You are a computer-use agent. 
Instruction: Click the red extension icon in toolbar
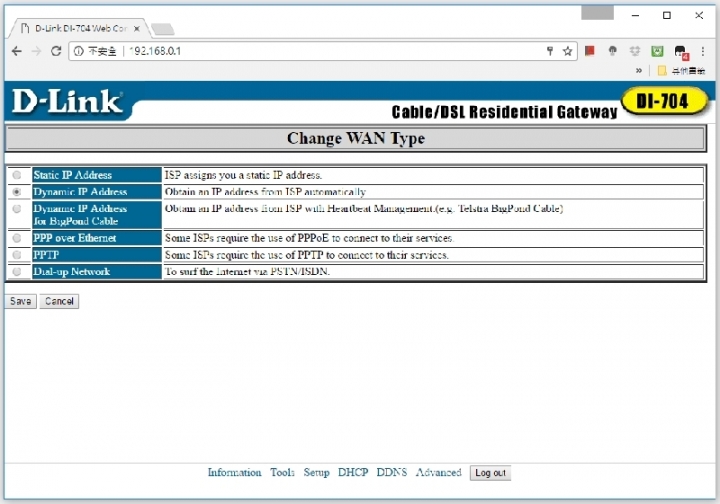[590, 51]
